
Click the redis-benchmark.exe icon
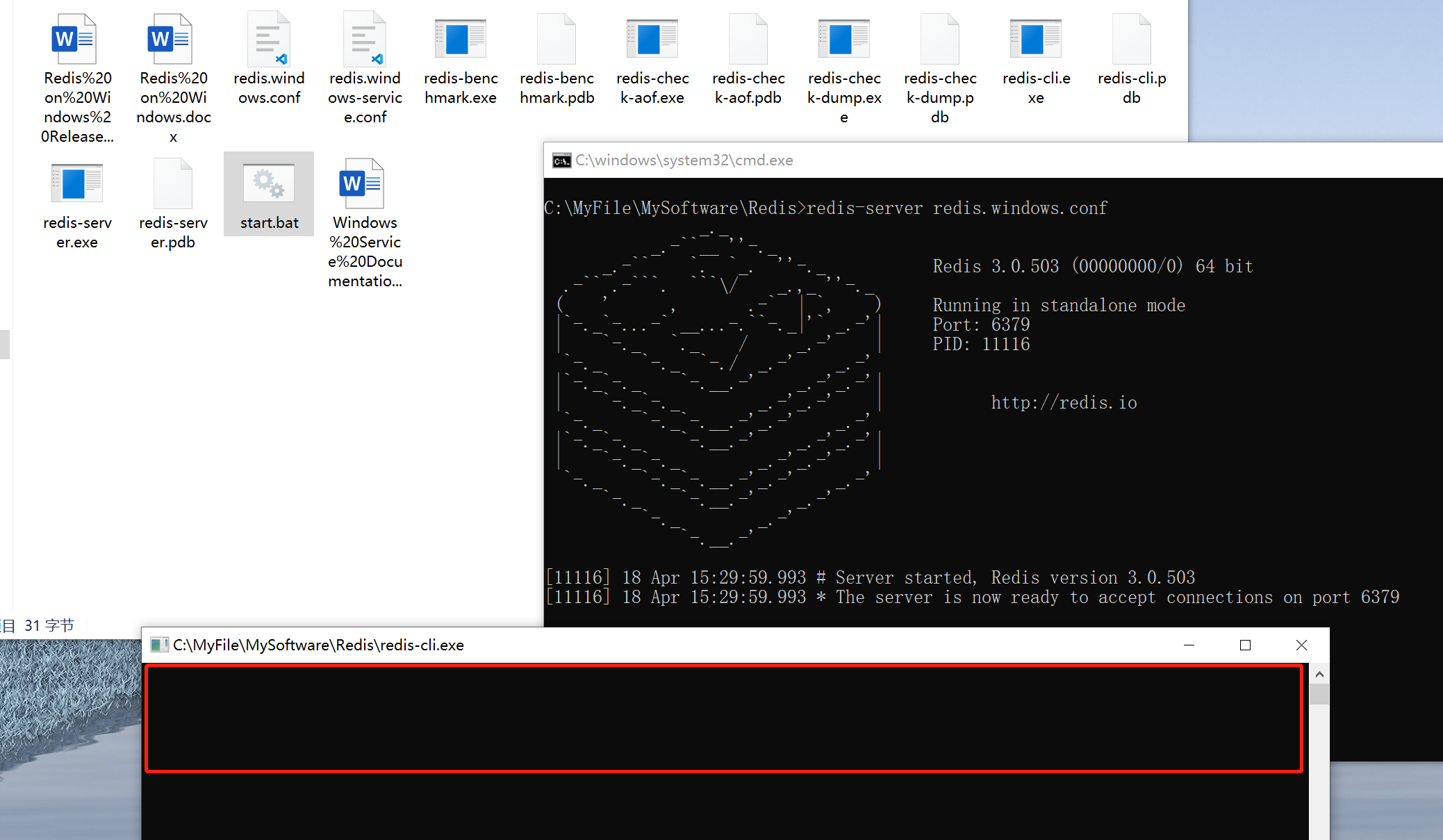click(x=460, y=40)
